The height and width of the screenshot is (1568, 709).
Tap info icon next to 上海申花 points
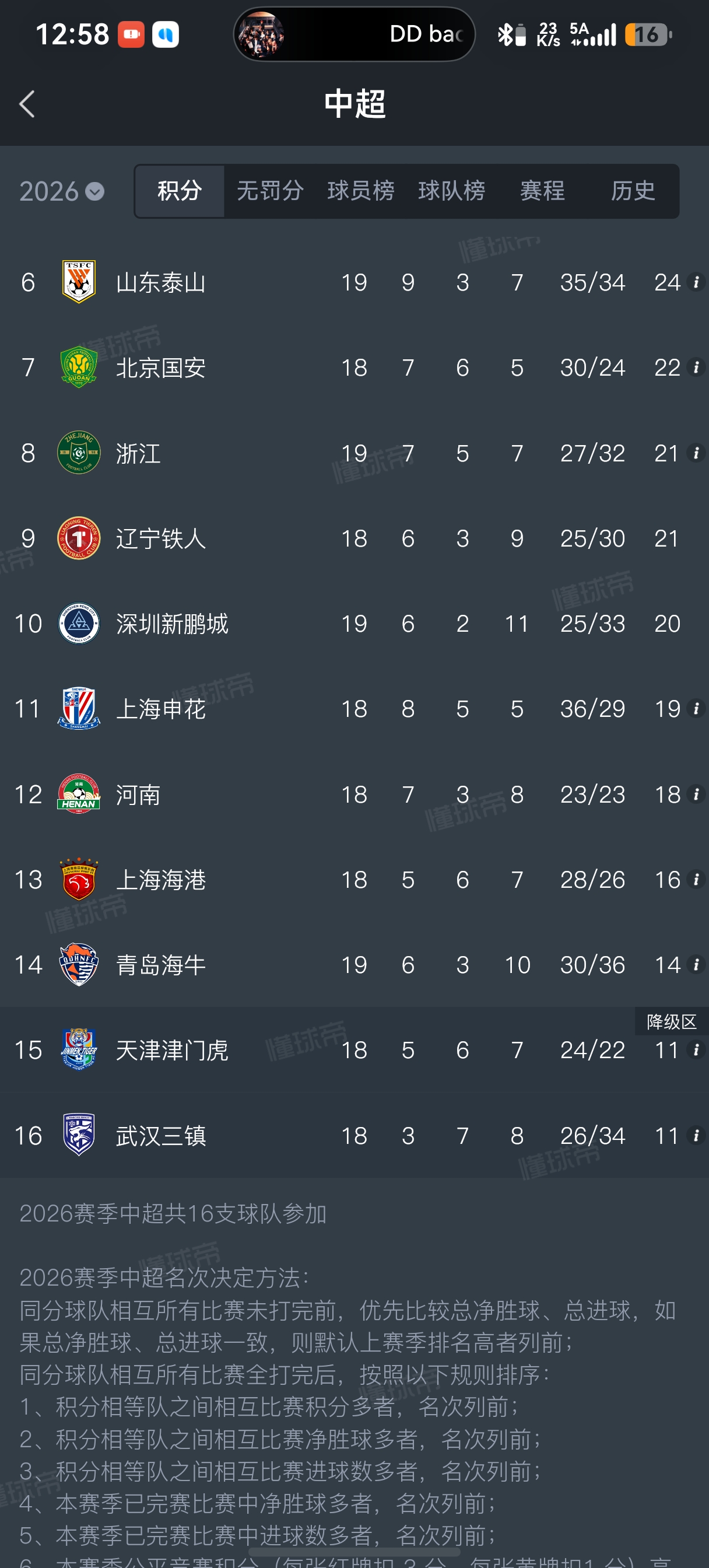coord(696,709)
